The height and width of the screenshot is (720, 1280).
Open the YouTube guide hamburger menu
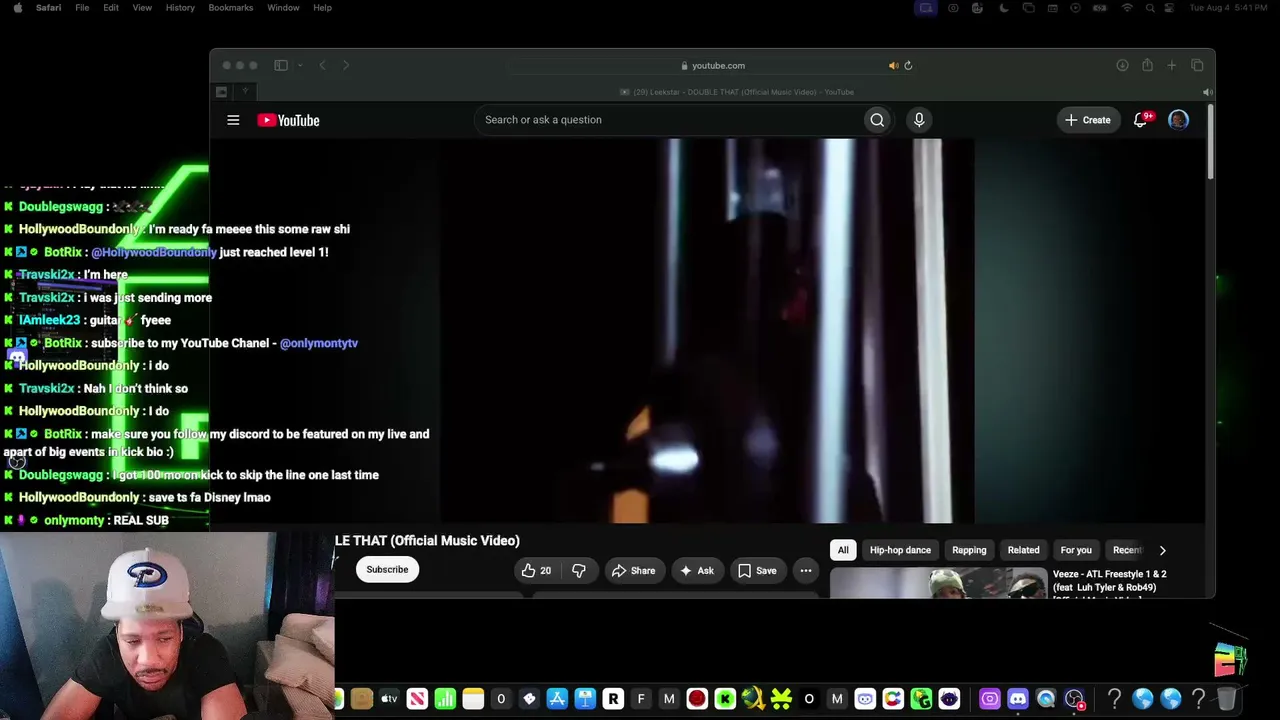click(233, 120)
